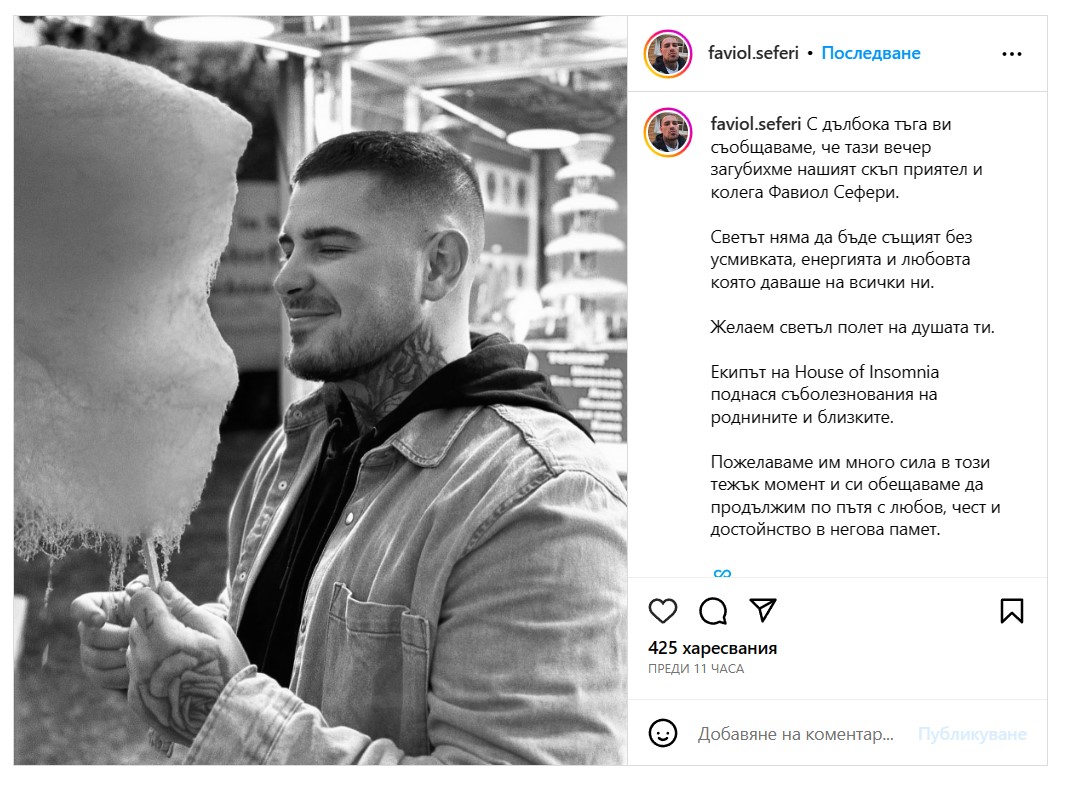Viewport: 1069px width, 793px height.
Task: Share post with paper plane icon
Action: point(763,610)
